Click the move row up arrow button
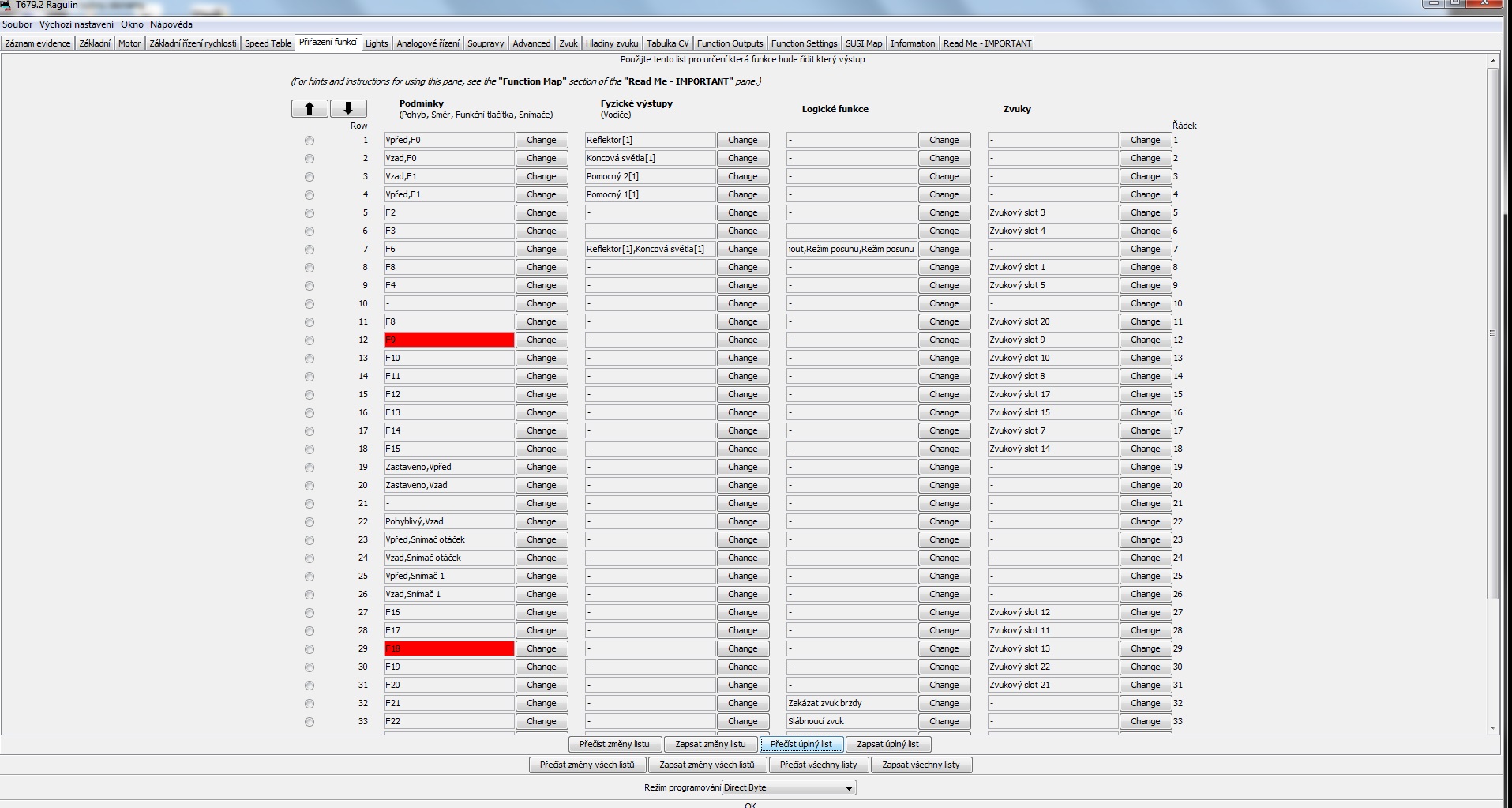 pos(310,109)
